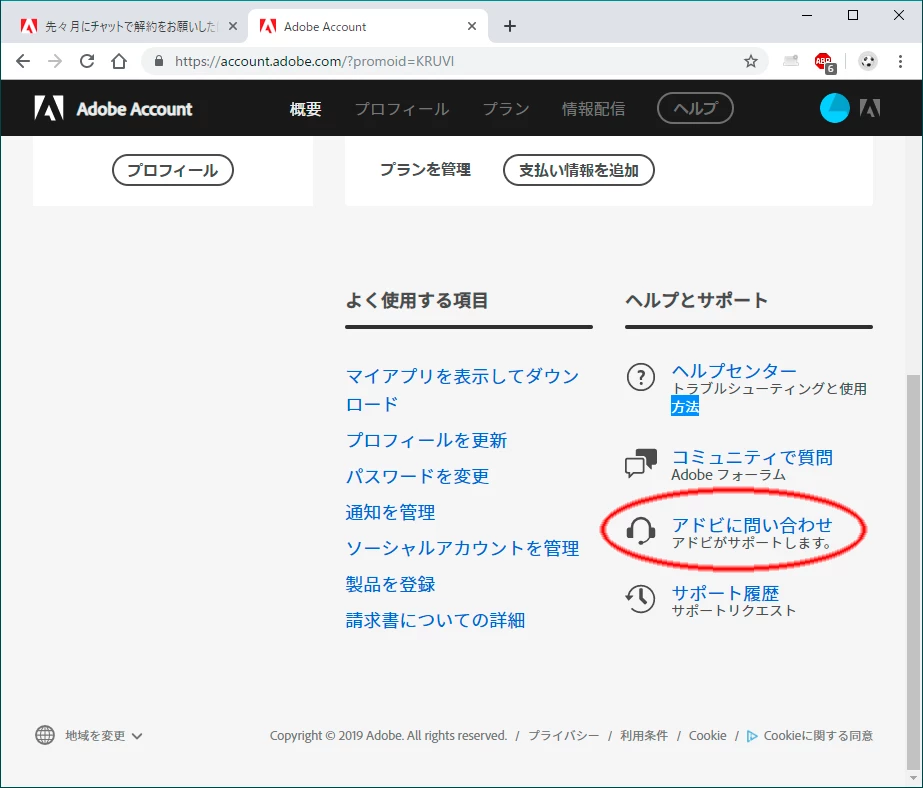Click the アドビがサポートします。 subtitle
The width and height of the screenshot is (923, 788).
click(x=752, y=543)
